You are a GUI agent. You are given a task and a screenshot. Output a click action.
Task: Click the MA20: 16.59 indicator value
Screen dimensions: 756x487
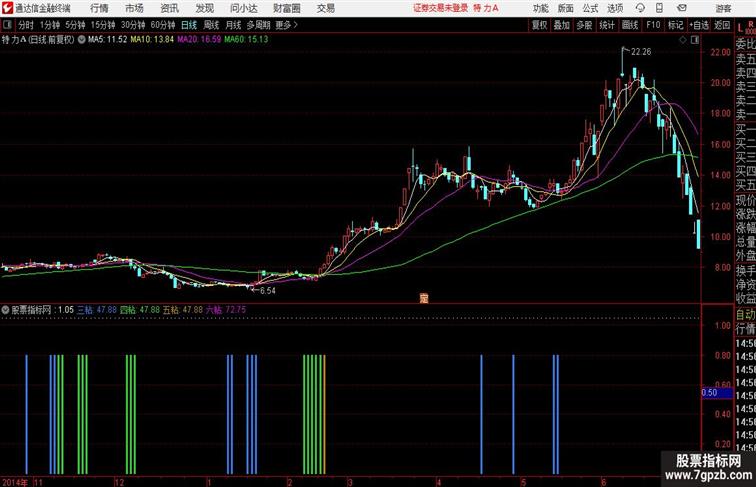point(199,40)
